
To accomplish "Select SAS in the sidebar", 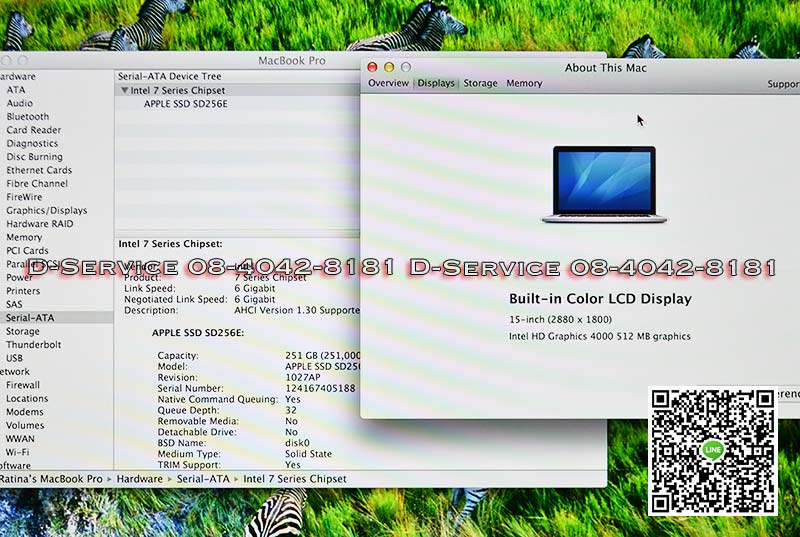I will coord(14,304).
